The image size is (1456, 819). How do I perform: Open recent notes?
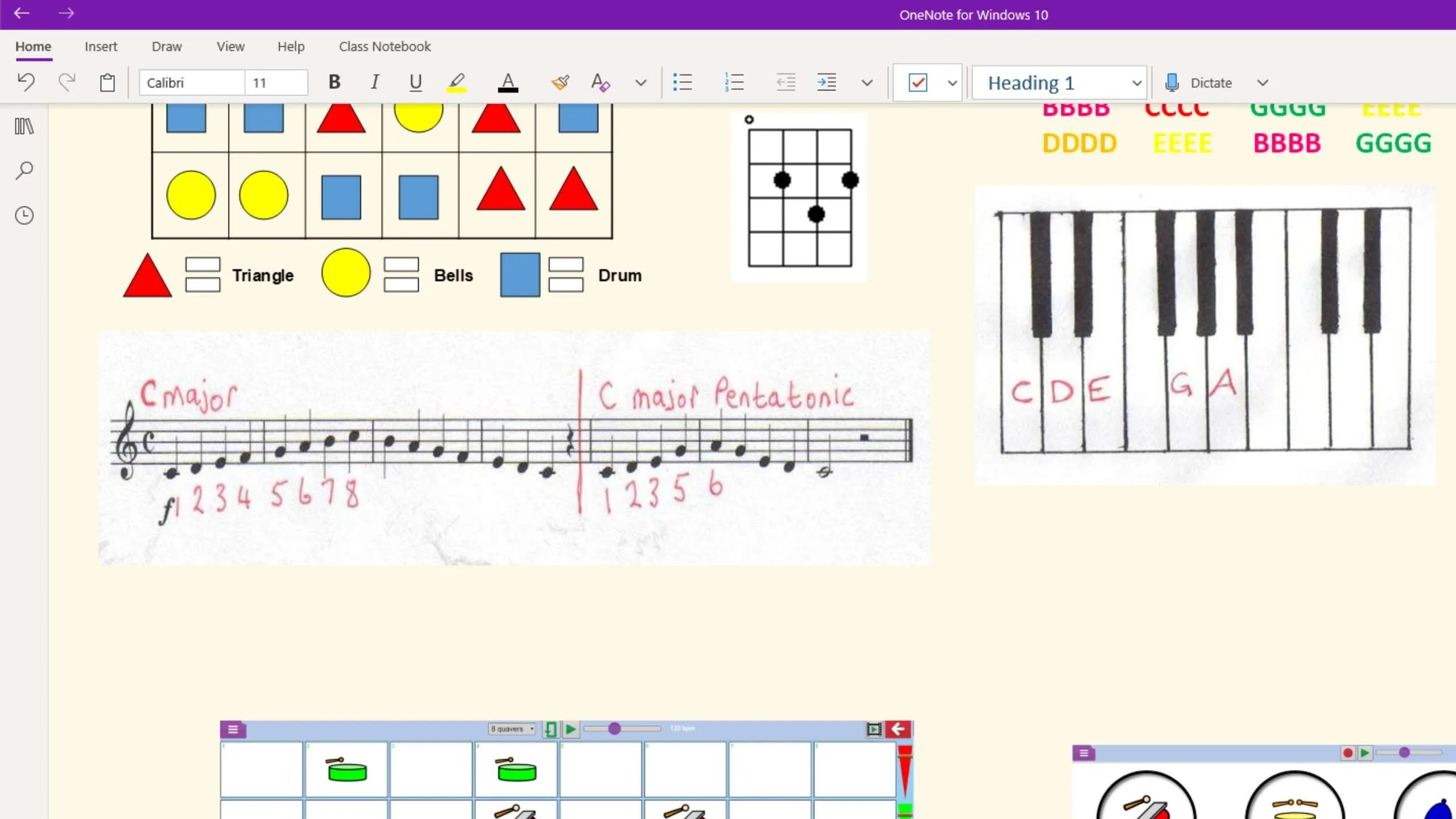(24, 216)
